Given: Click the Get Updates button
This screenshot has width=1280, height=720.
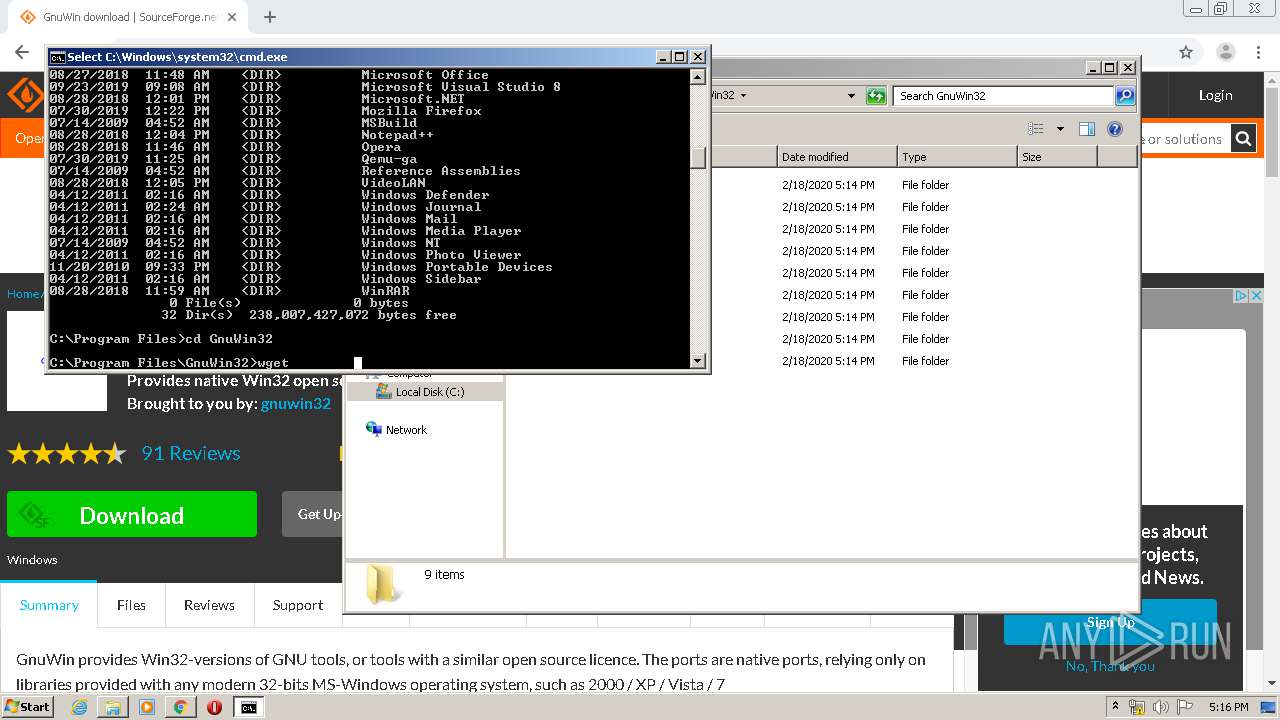Looking at the screenshot, I should pyautogui.click(x=313, y=514).
